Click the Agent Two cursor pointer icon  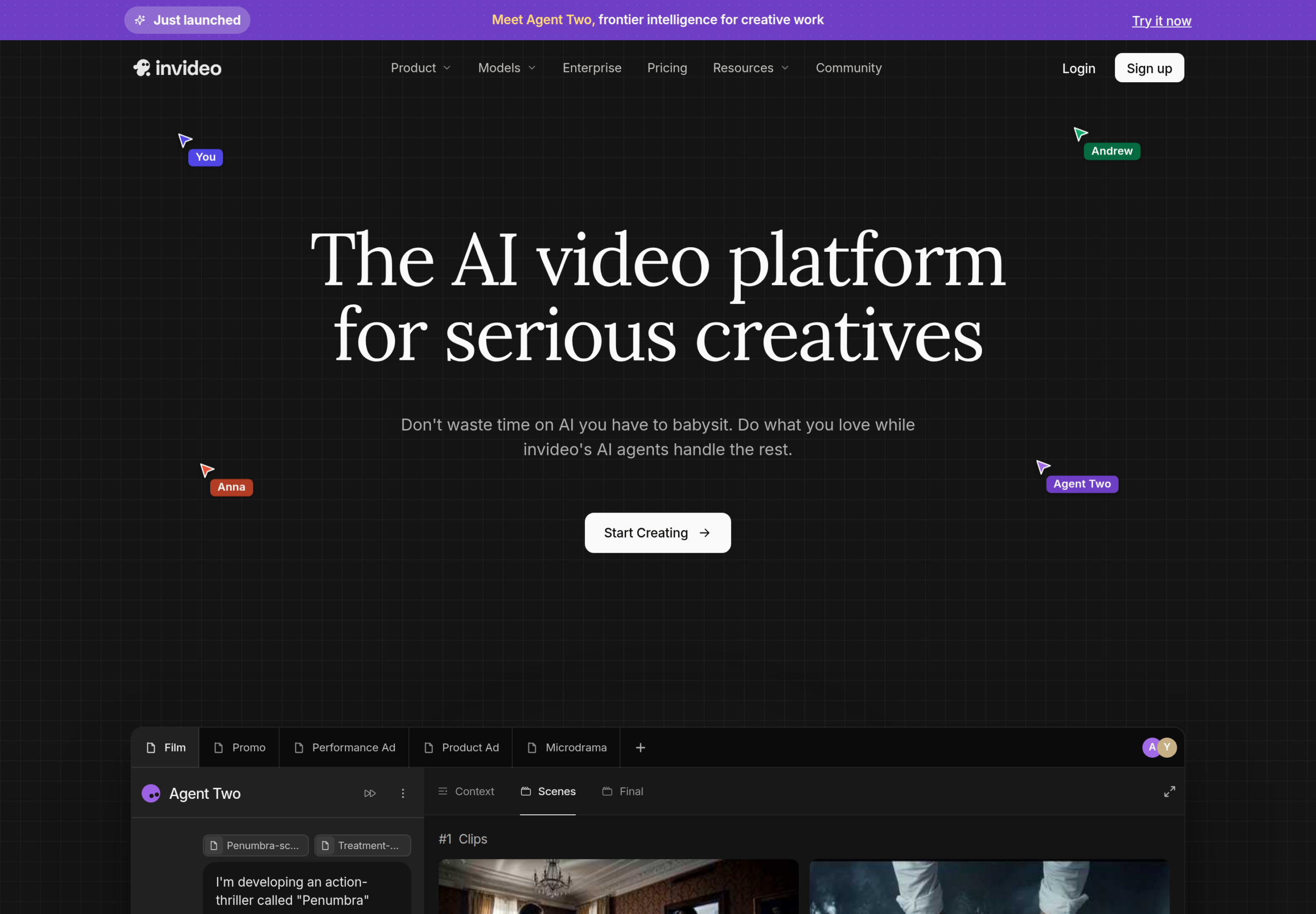1043,467
